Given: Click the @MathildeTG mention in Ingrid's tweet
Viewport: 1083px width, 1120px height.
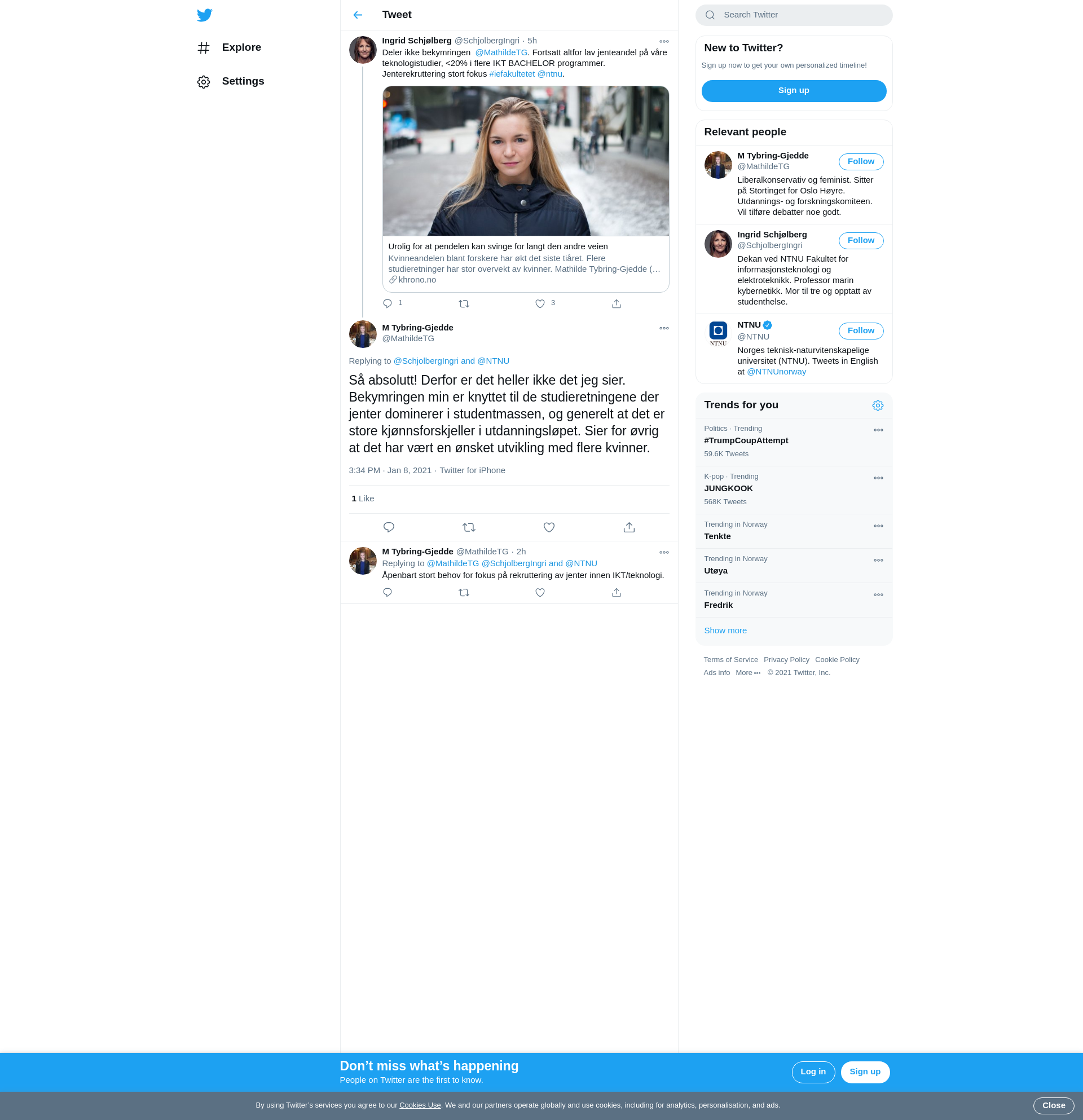Looking at the screenshot, I should click(x=501, y=52).
